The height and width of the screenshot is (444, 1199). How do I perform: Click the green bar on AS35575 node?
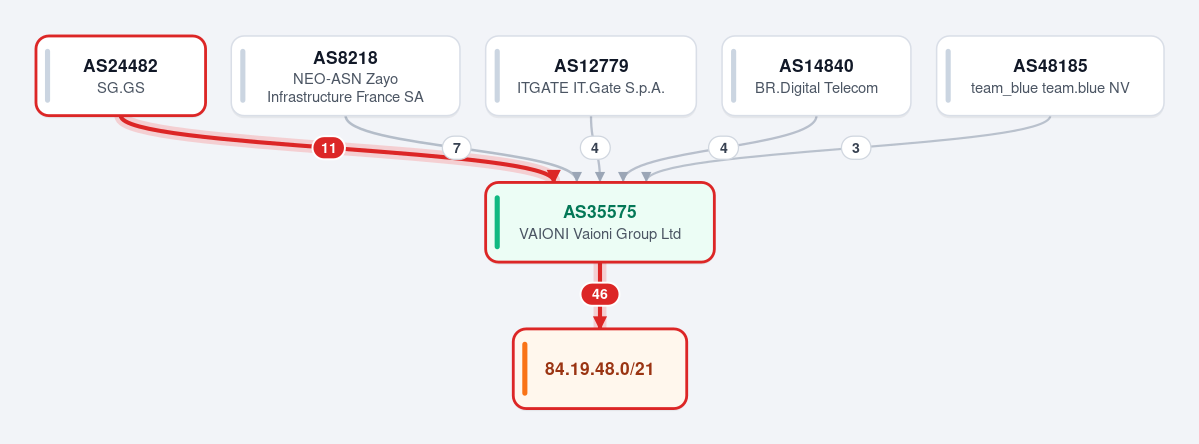click(498, 222)
